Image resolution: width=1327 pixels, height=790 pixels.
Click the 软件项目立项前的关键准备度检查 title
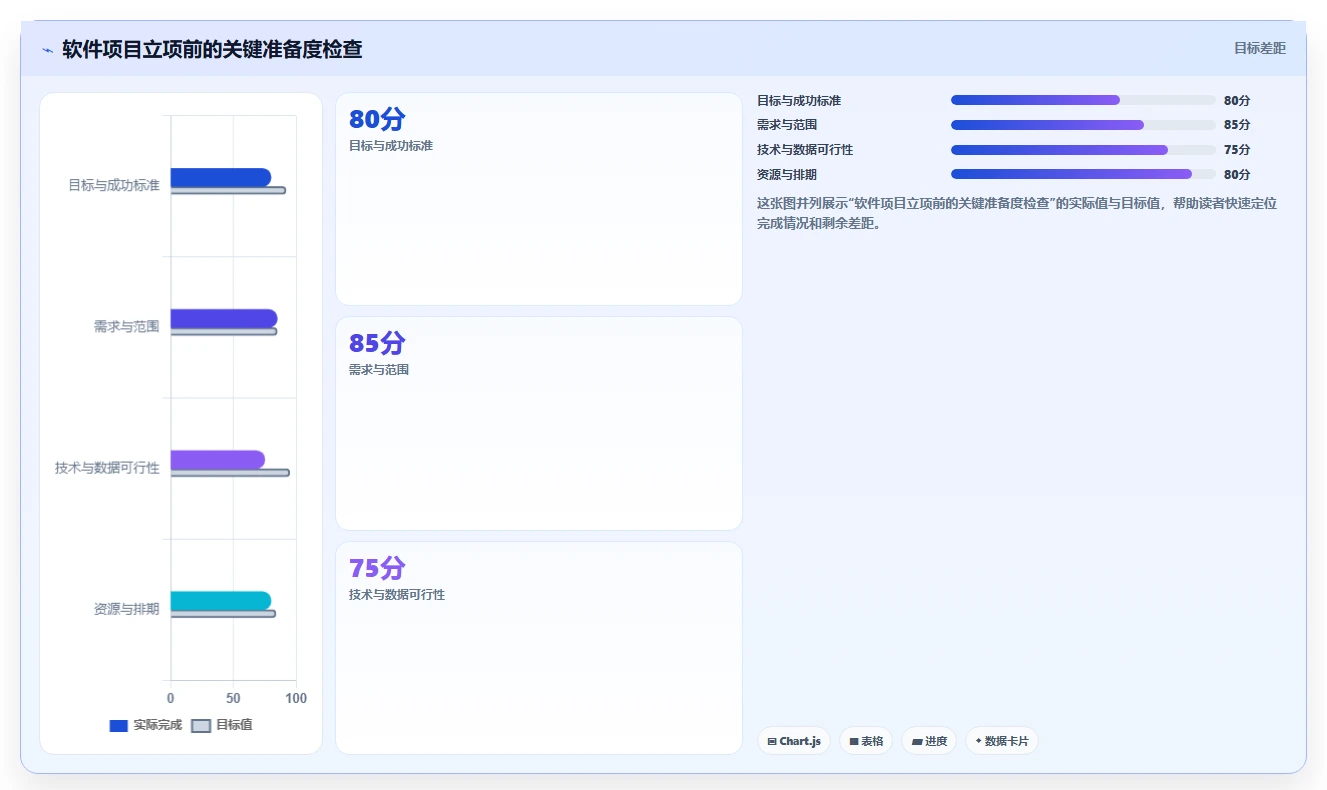[212, 49]
